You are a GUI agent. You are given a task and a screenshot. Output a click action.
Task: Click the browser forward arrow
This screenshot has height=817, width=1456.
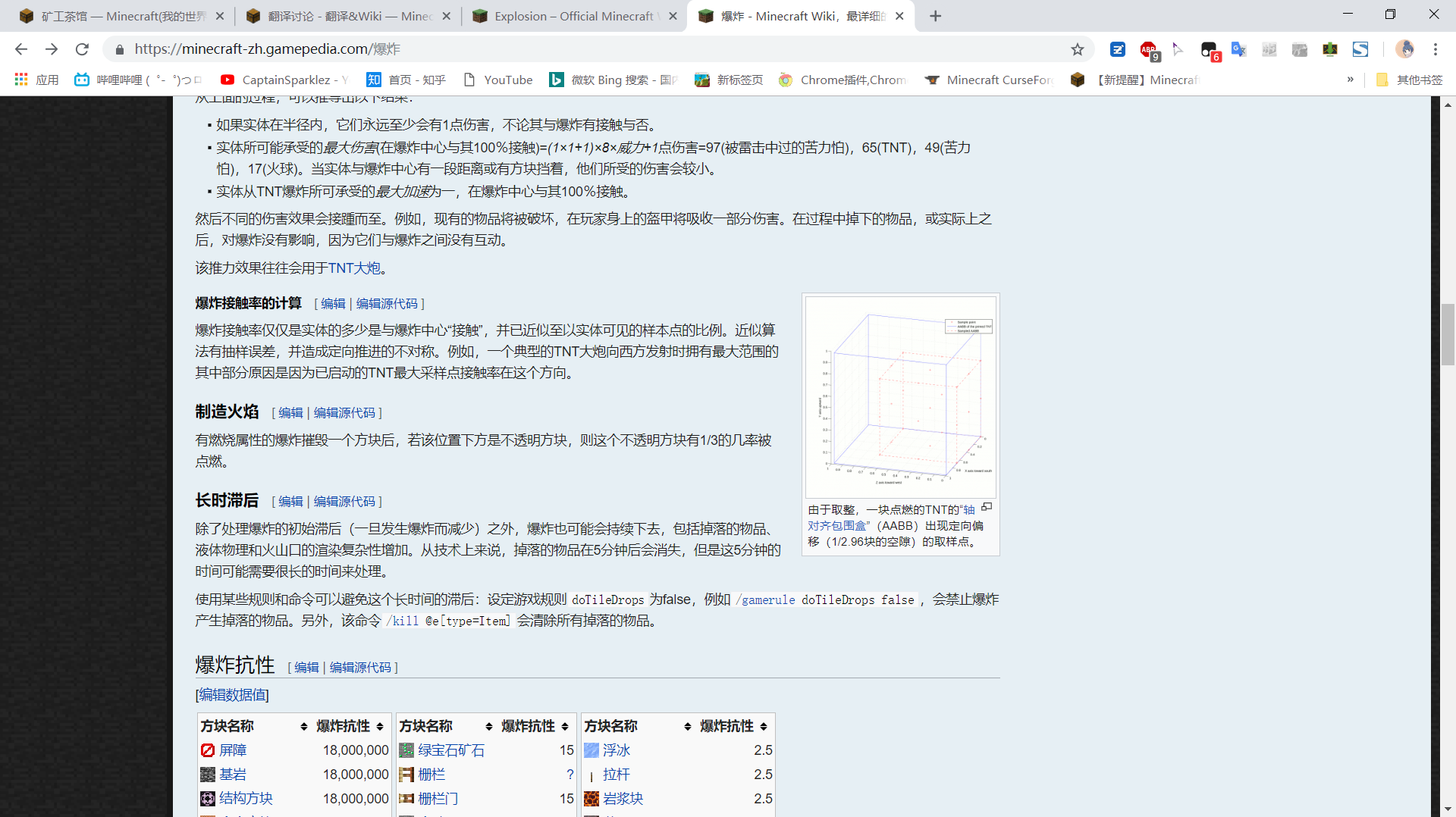pos(52,49)
